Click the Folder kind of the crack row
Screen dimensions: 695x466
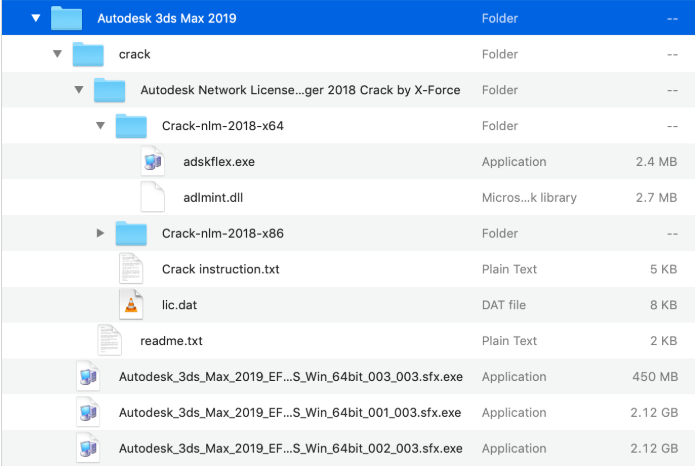(x=500, y=54)
